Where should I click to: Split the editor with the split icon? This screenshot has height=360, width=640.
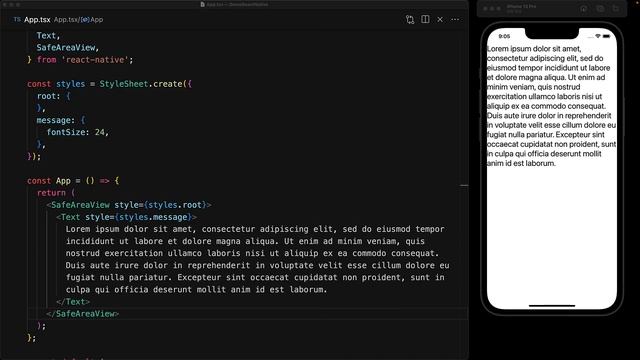pyautogui.click(x=425, y=19)
